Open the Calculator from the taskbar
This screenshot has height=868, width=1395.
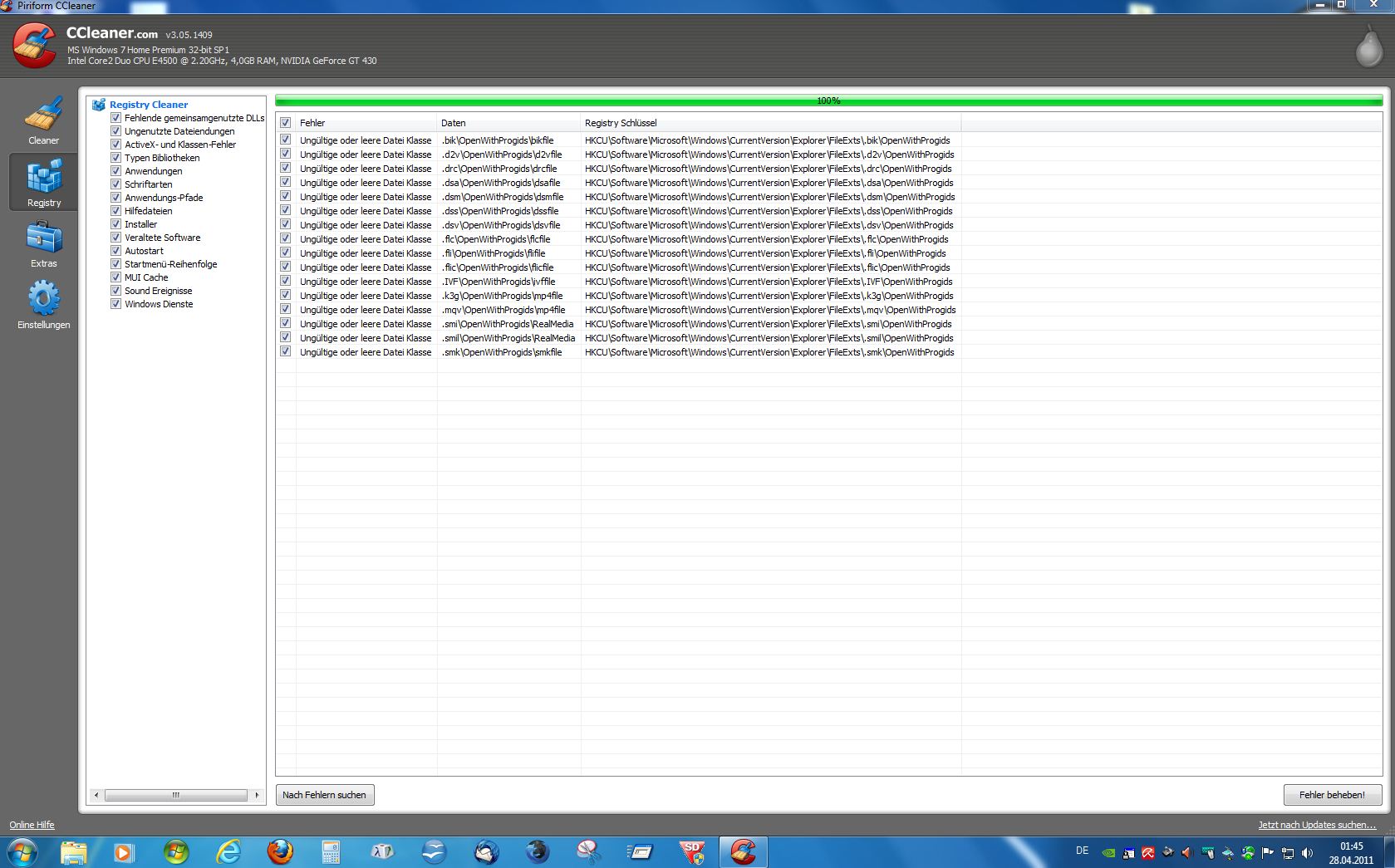pos(331,852)
